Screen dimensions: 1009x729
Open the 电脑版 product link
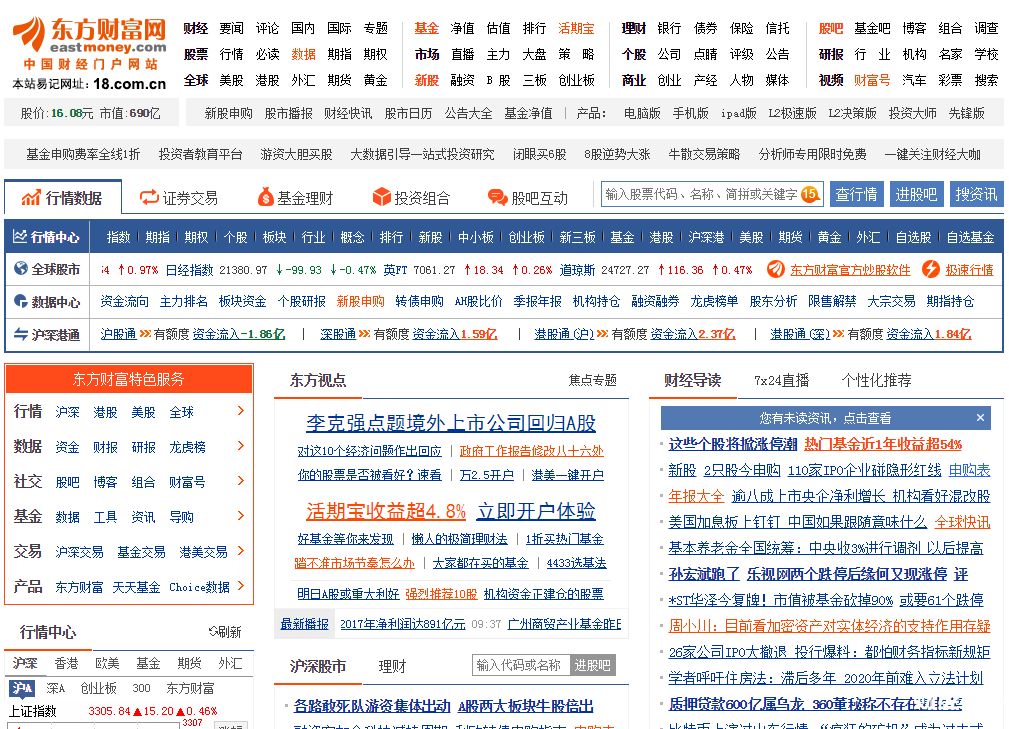click(x=642, y=113)
